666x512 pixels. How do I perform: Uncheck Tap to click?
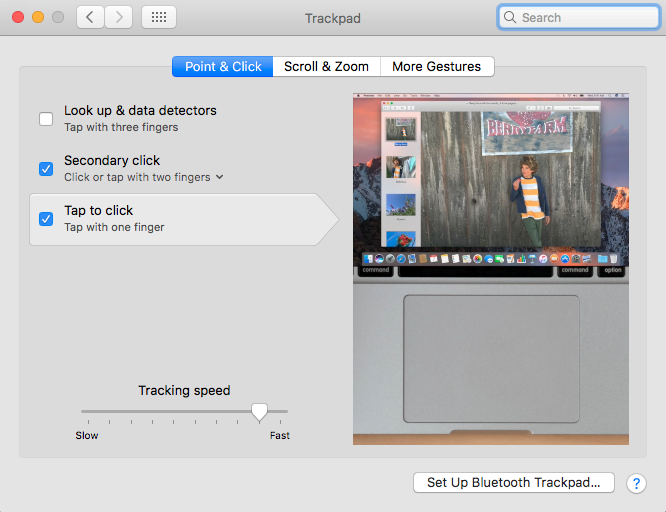click(46, 219)
